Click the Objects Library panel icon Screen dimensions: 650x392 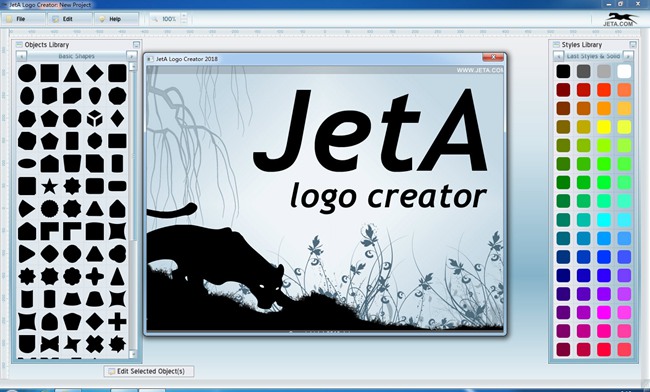click(x=19, y=44)
